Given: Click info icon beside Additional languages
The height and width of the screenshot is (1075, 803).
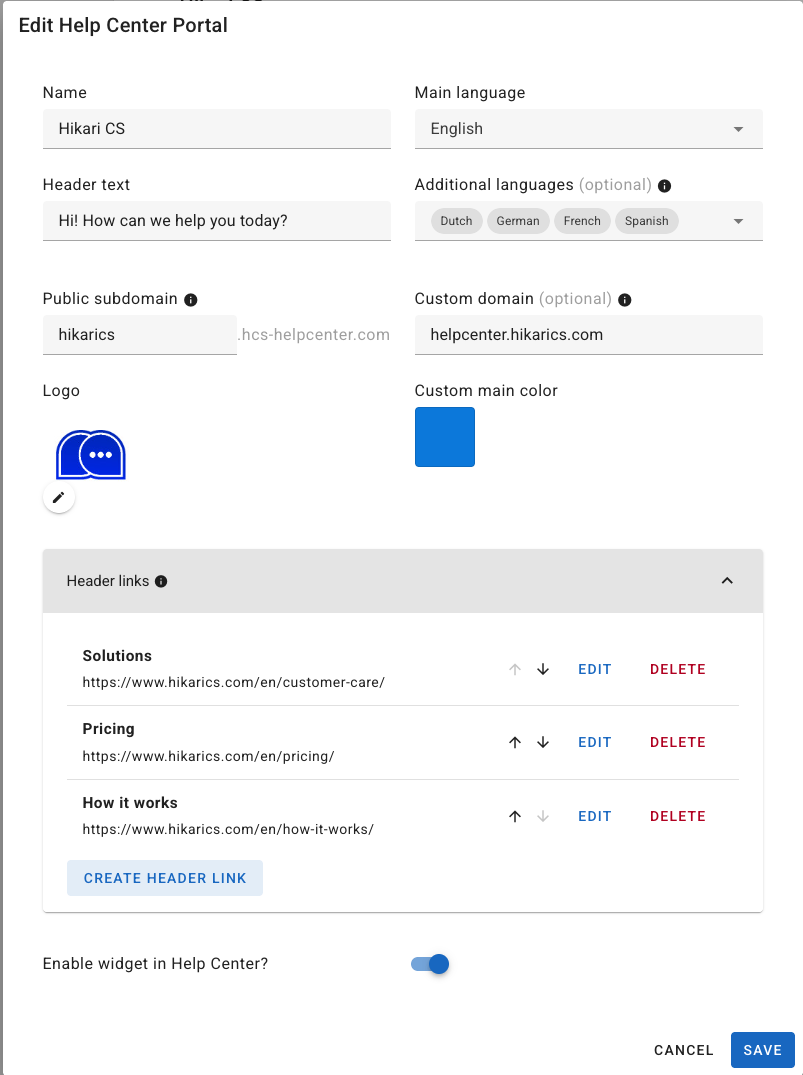Looking at the screenshot, I should 665,185.
